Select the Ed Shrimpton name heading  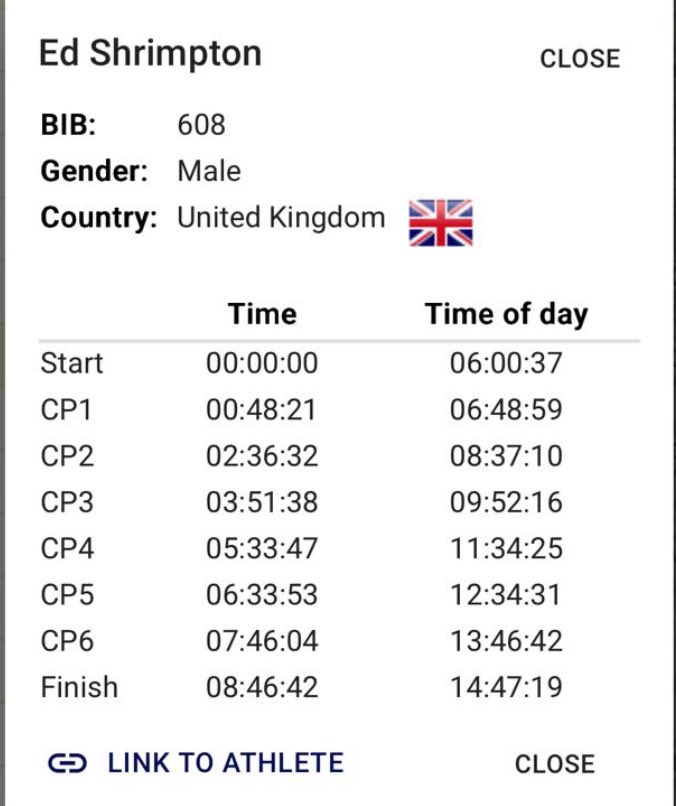[151, 53]
